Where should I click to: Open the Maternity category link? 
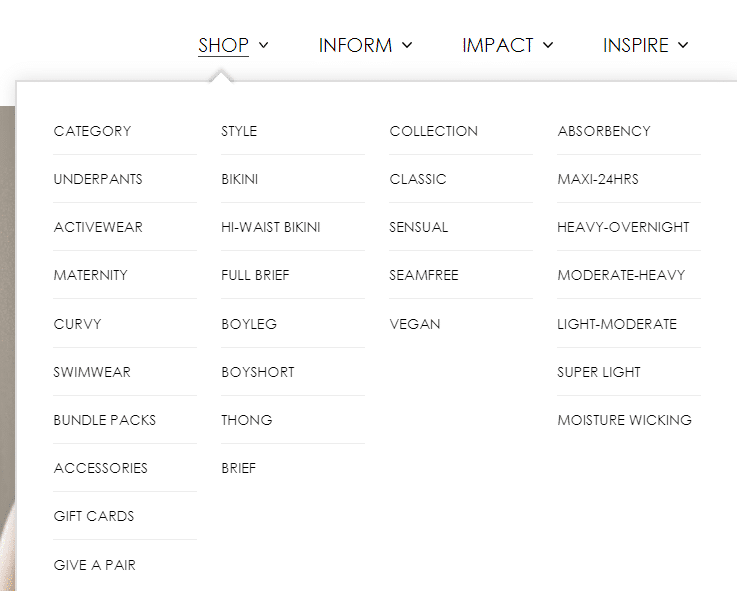click(x=91, y=275)
